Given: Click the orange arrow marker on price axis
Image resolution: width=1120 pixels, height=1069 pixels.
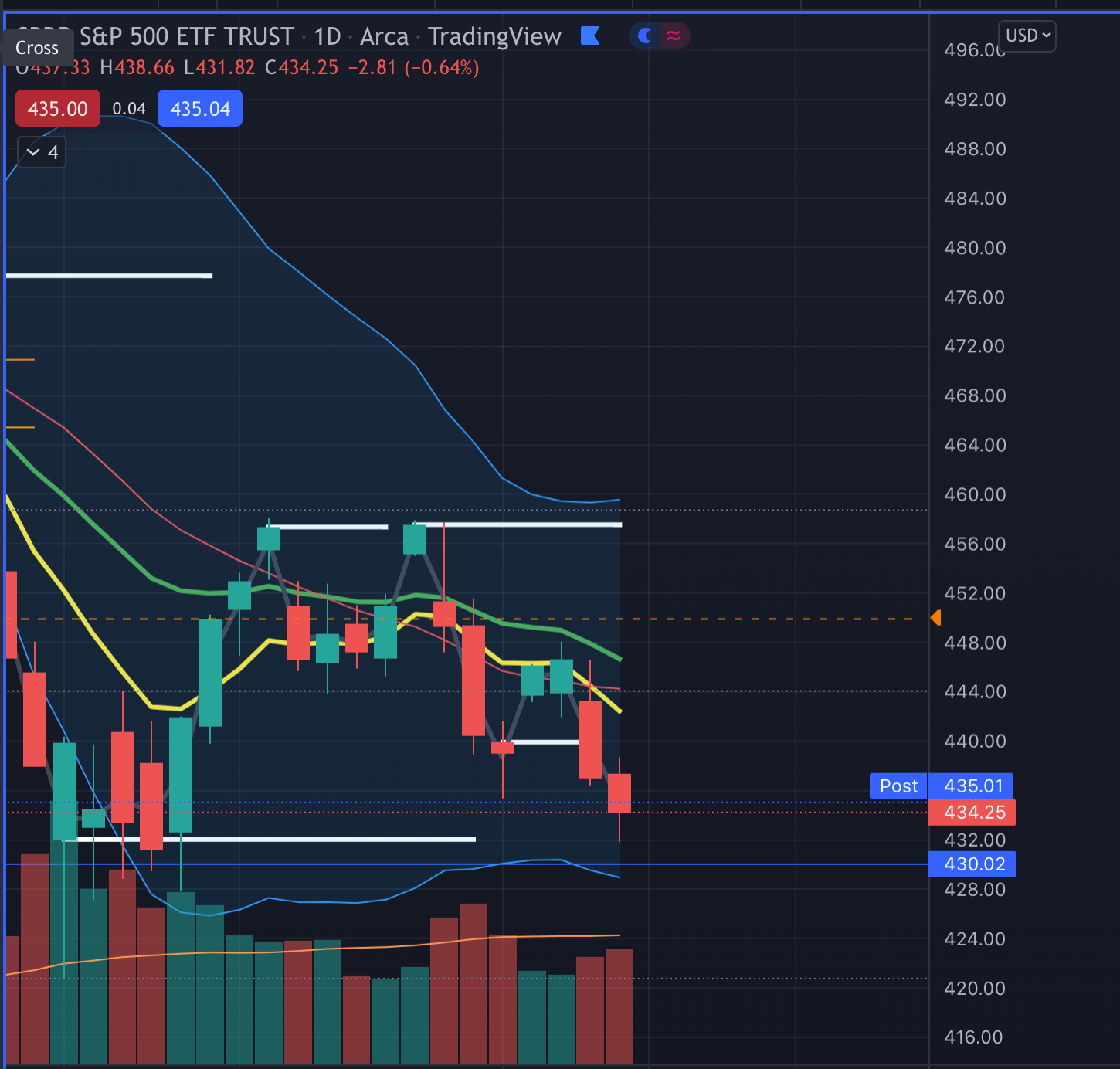Looking at the screenshot, I should pos(935,618).
